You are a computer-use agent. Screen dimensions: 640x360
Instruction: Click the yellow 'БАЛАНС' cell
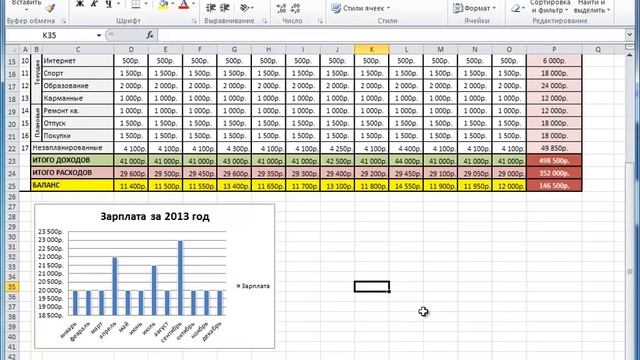coord(72,185)
